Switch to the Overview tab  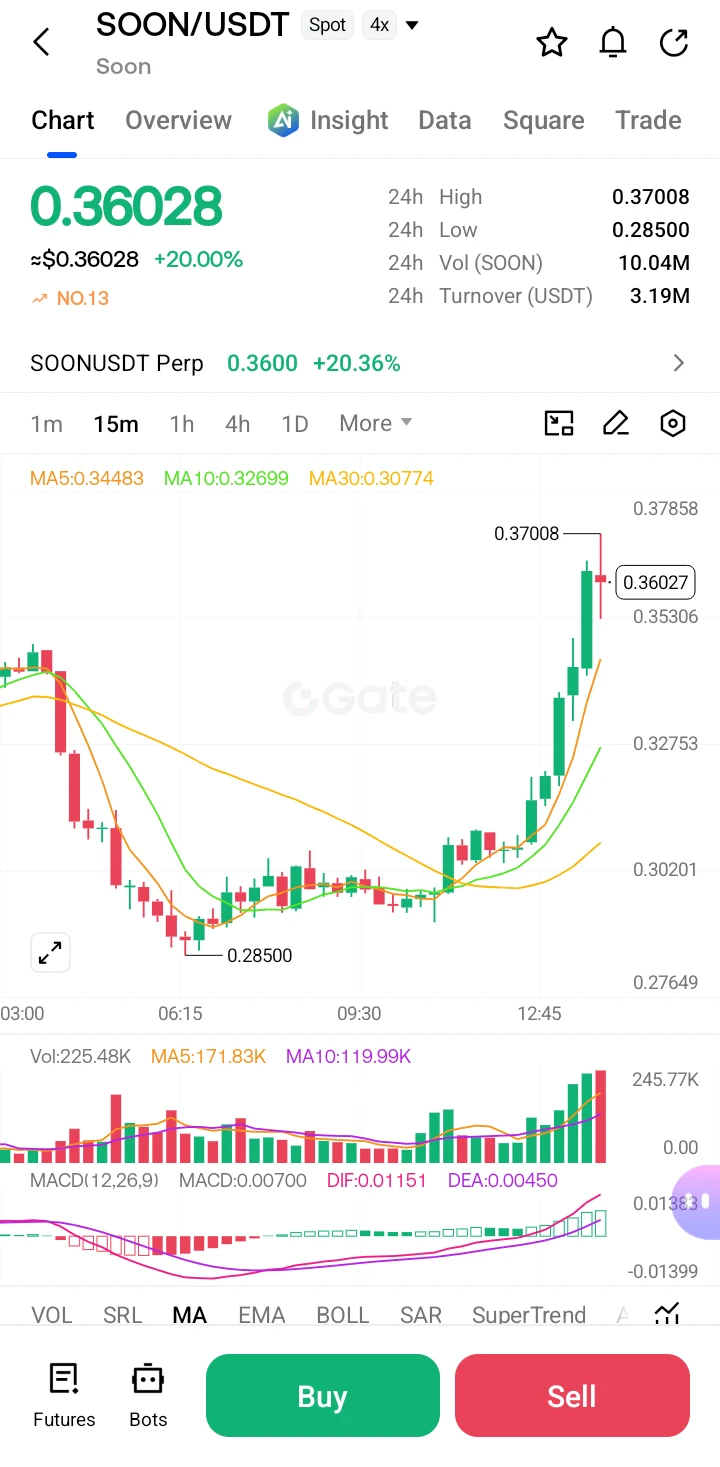point(178,120)
